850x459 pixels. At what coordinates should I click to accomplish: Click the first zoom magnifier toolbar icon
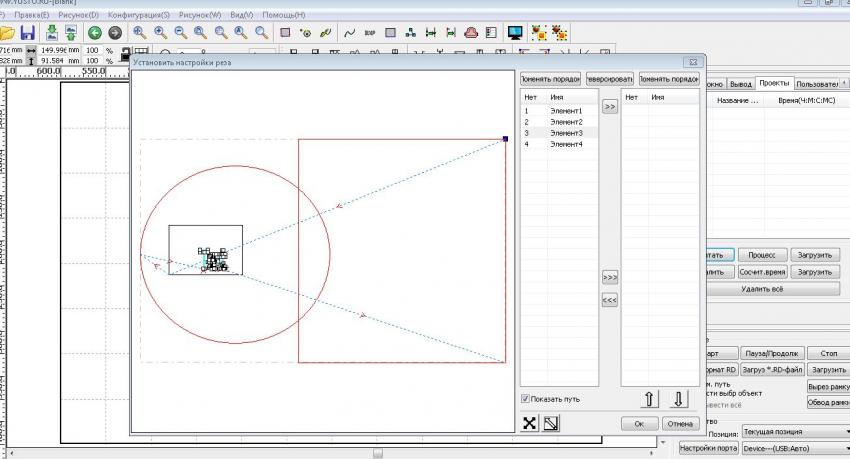click(141, 33)
